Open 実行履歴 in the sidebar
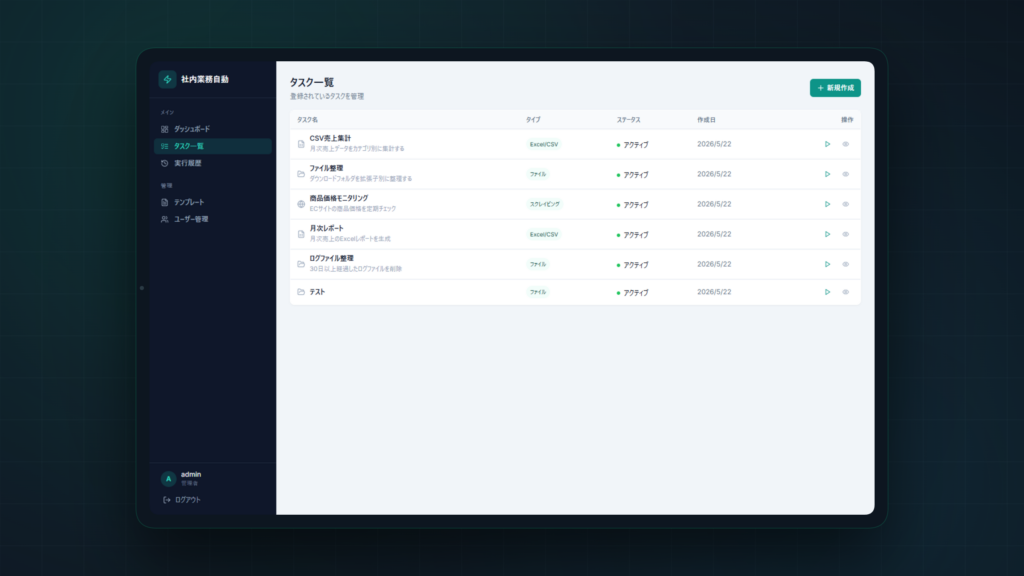This screenshot has height=576, width=1024. (213, 163)
